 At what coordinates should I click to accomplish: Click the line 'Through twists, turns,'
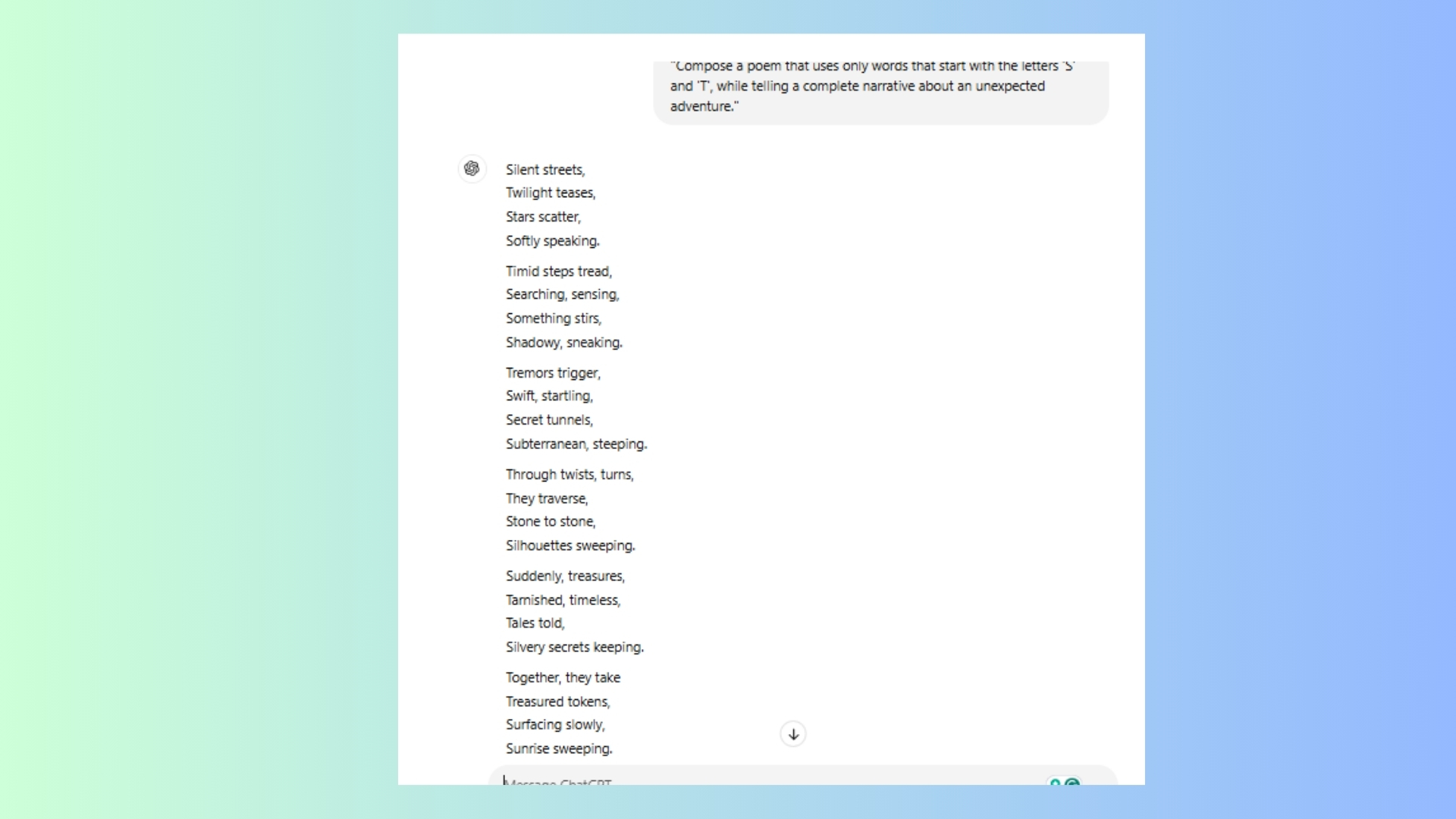click(x=570, y=475)
